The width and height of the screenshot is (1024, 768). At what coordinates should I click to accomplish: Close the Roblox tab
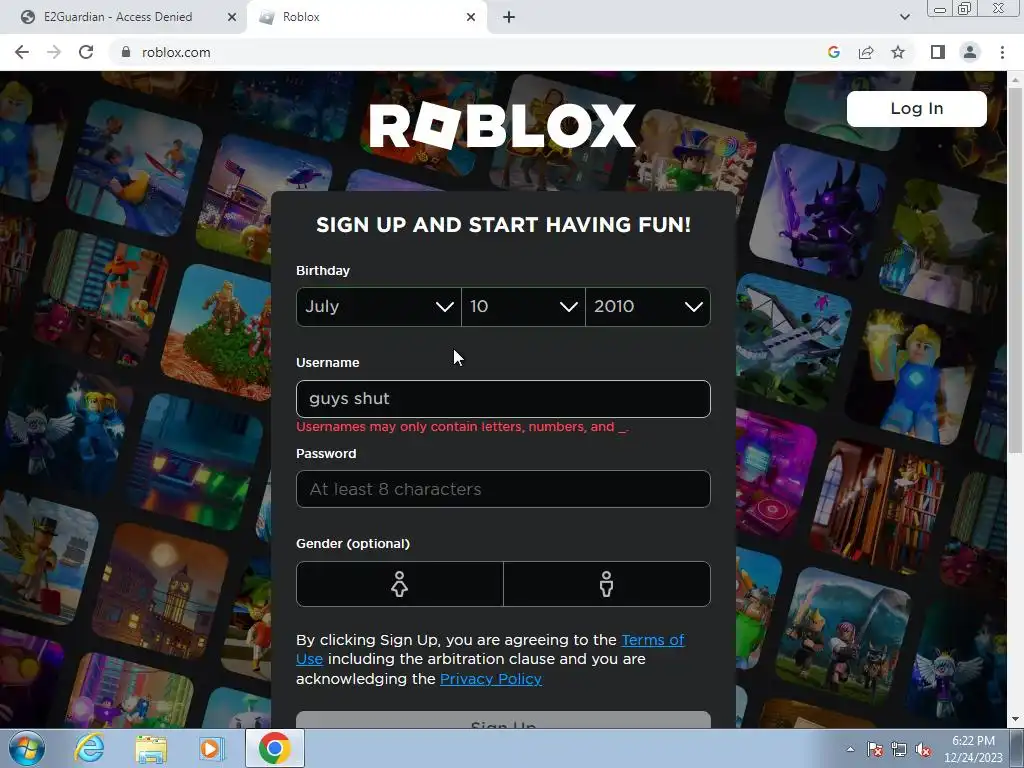pos(471,17)
